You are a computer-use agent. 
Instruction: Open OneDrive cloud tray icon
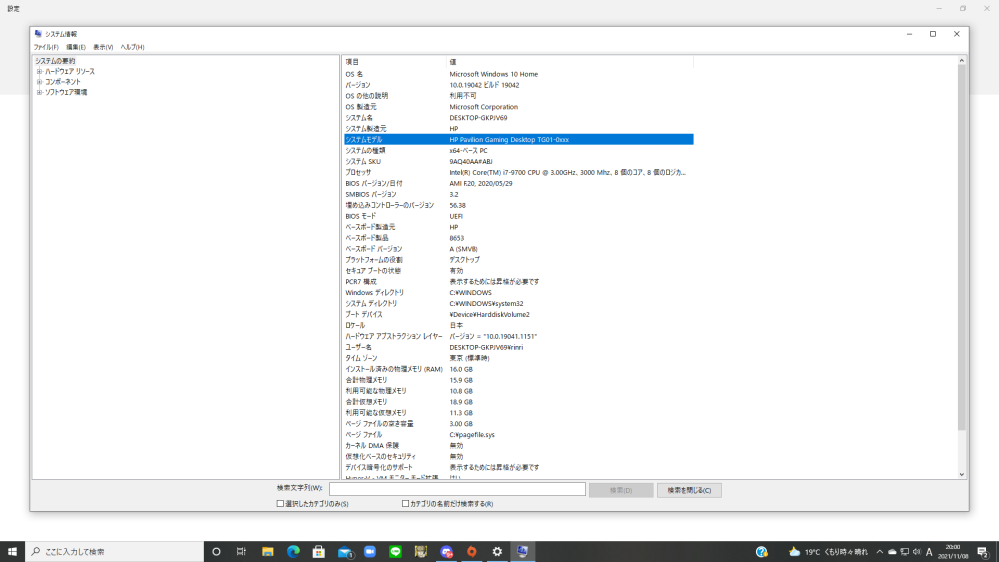892,552
